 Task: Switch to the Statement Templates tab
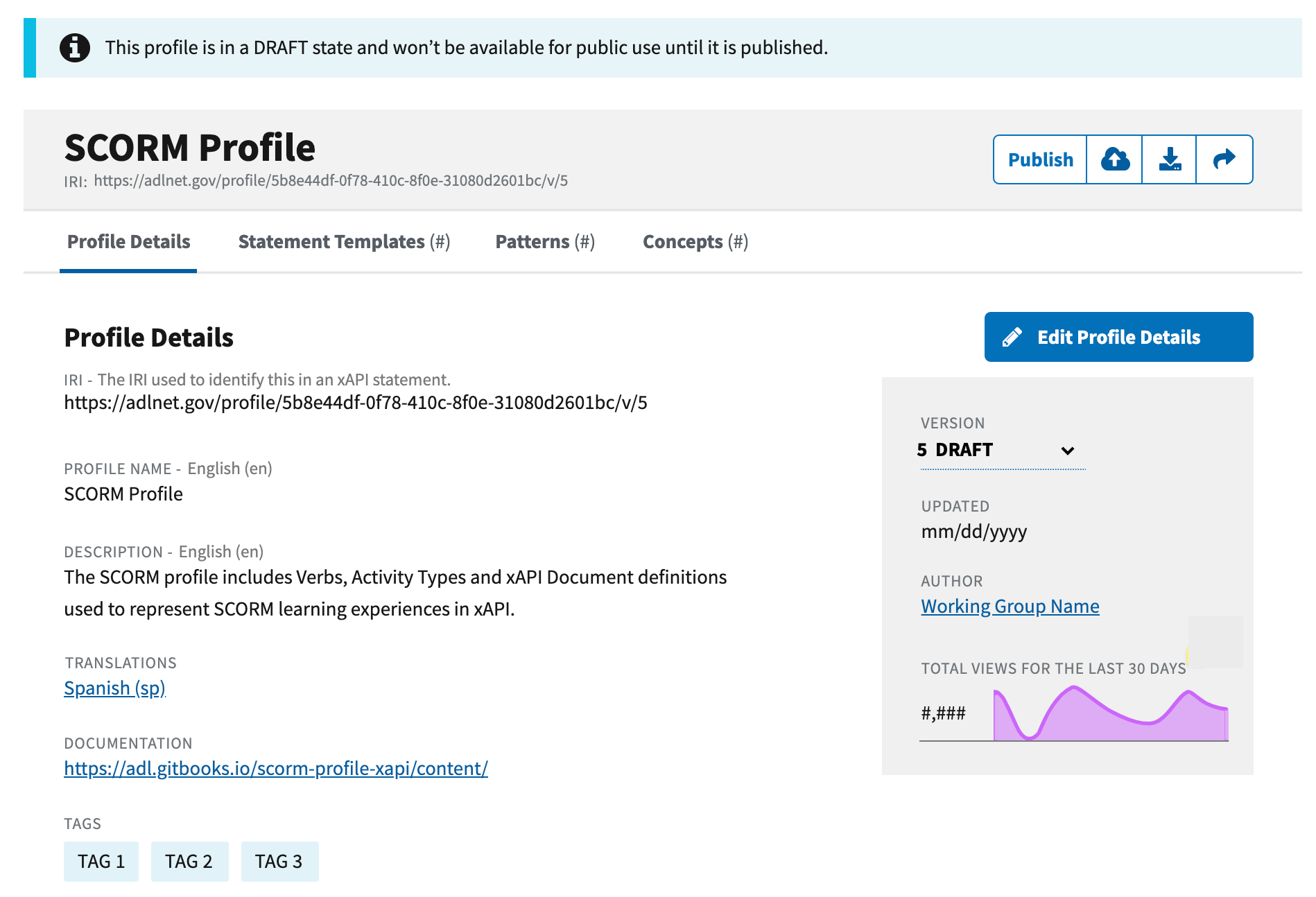[x=344, y=242]
